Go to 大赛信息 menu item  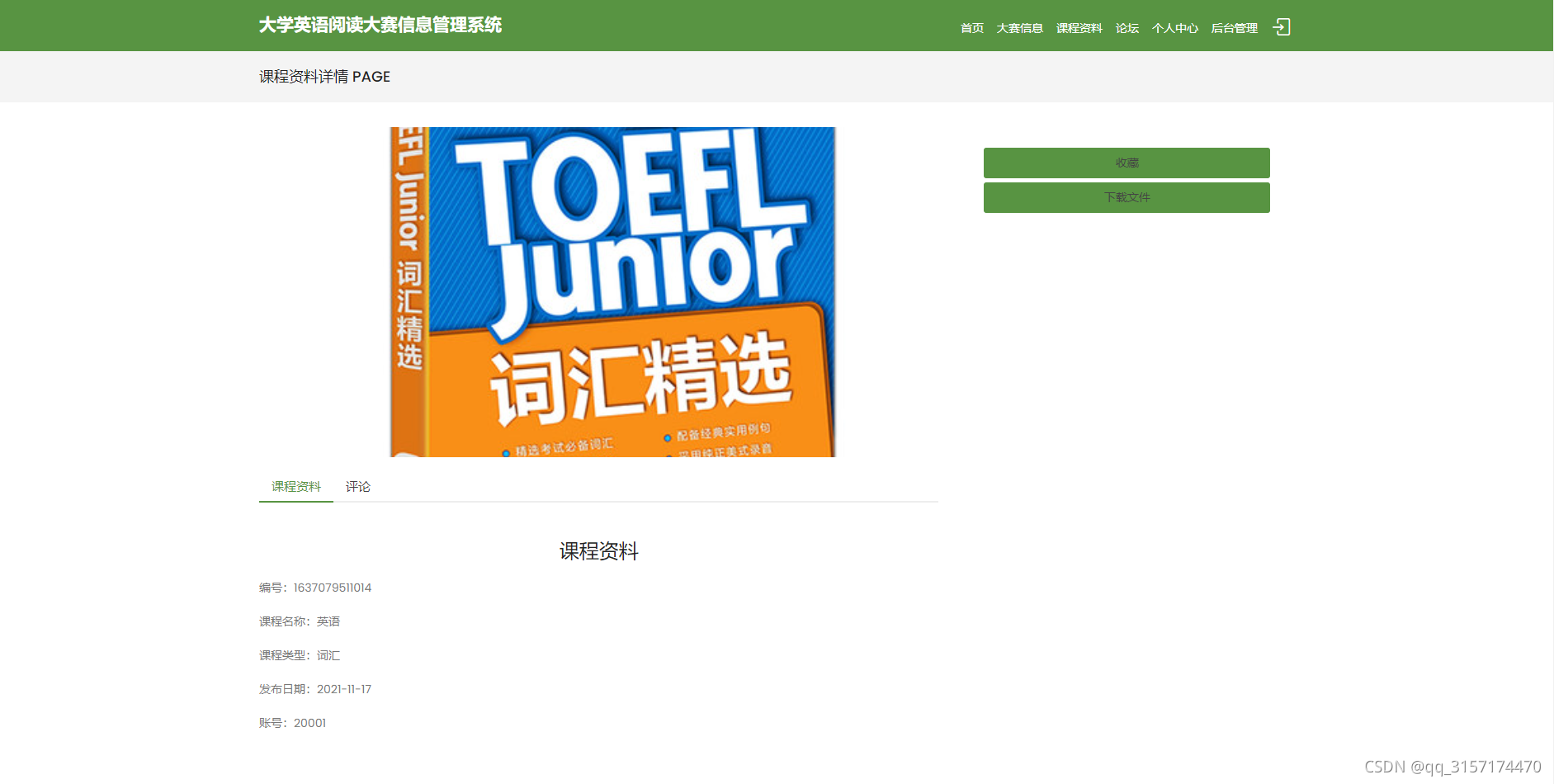point(1020,28)
